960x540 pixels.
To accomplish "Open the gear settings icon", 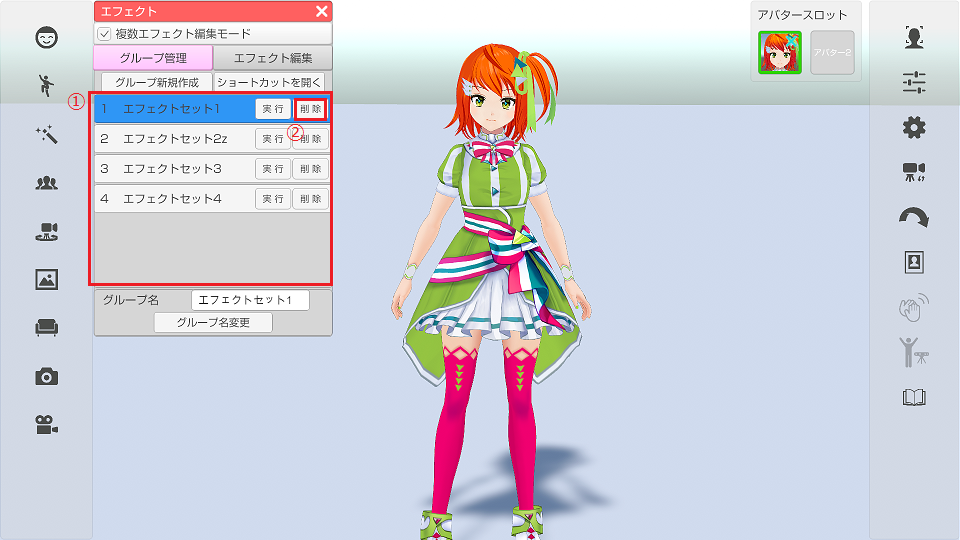I will pyautogui.click(x=914, y=127).
